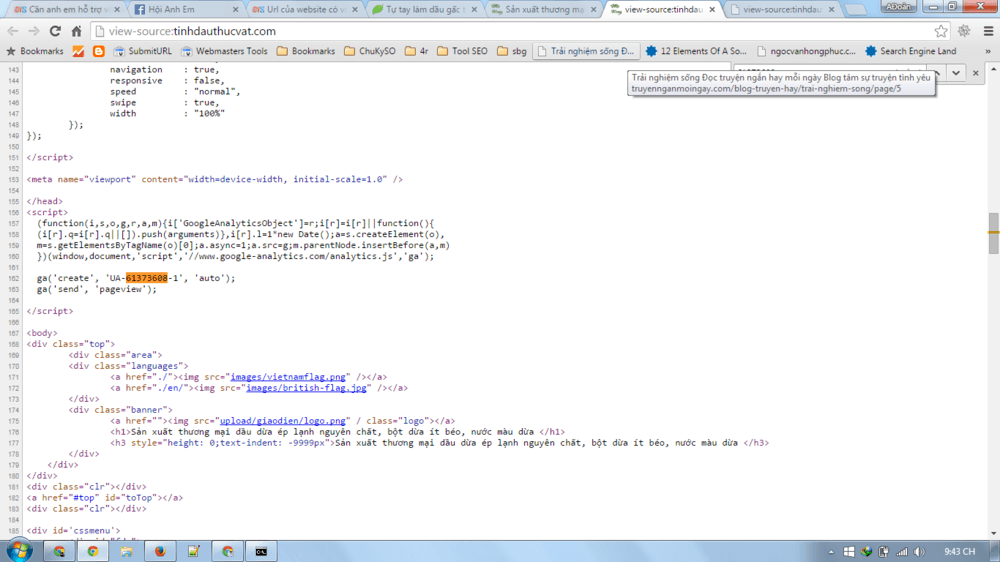Screen dimensions: 1000x562
Task: Open the notepad editor taskbar icon
Action: [194, 551]
